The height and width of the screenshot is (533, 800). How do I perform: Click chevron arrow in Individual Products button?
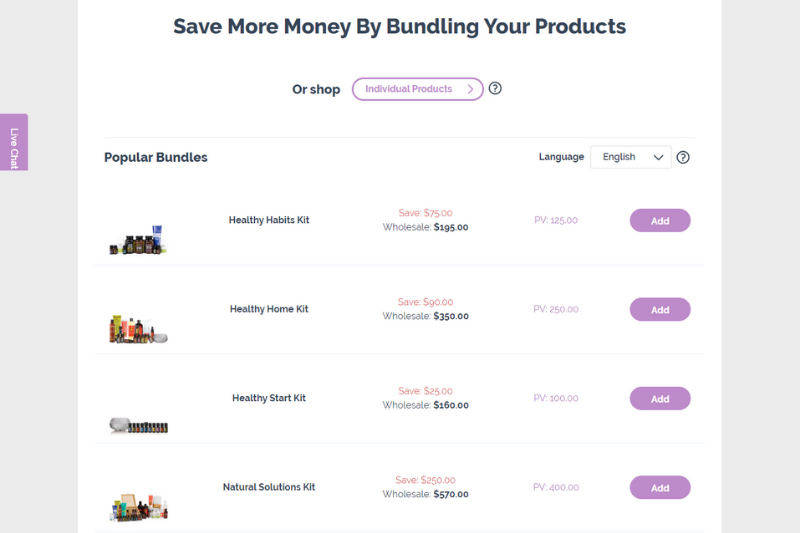tap(470, 89)
